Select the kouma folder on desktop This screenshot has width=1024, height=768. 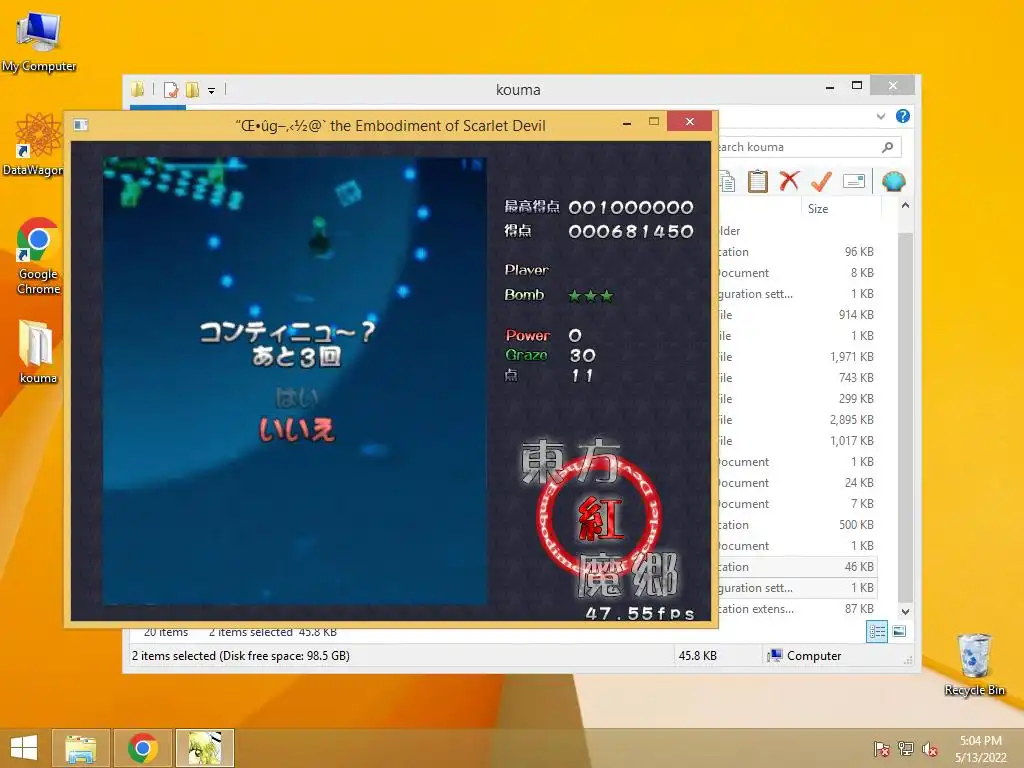coord(38,351)
